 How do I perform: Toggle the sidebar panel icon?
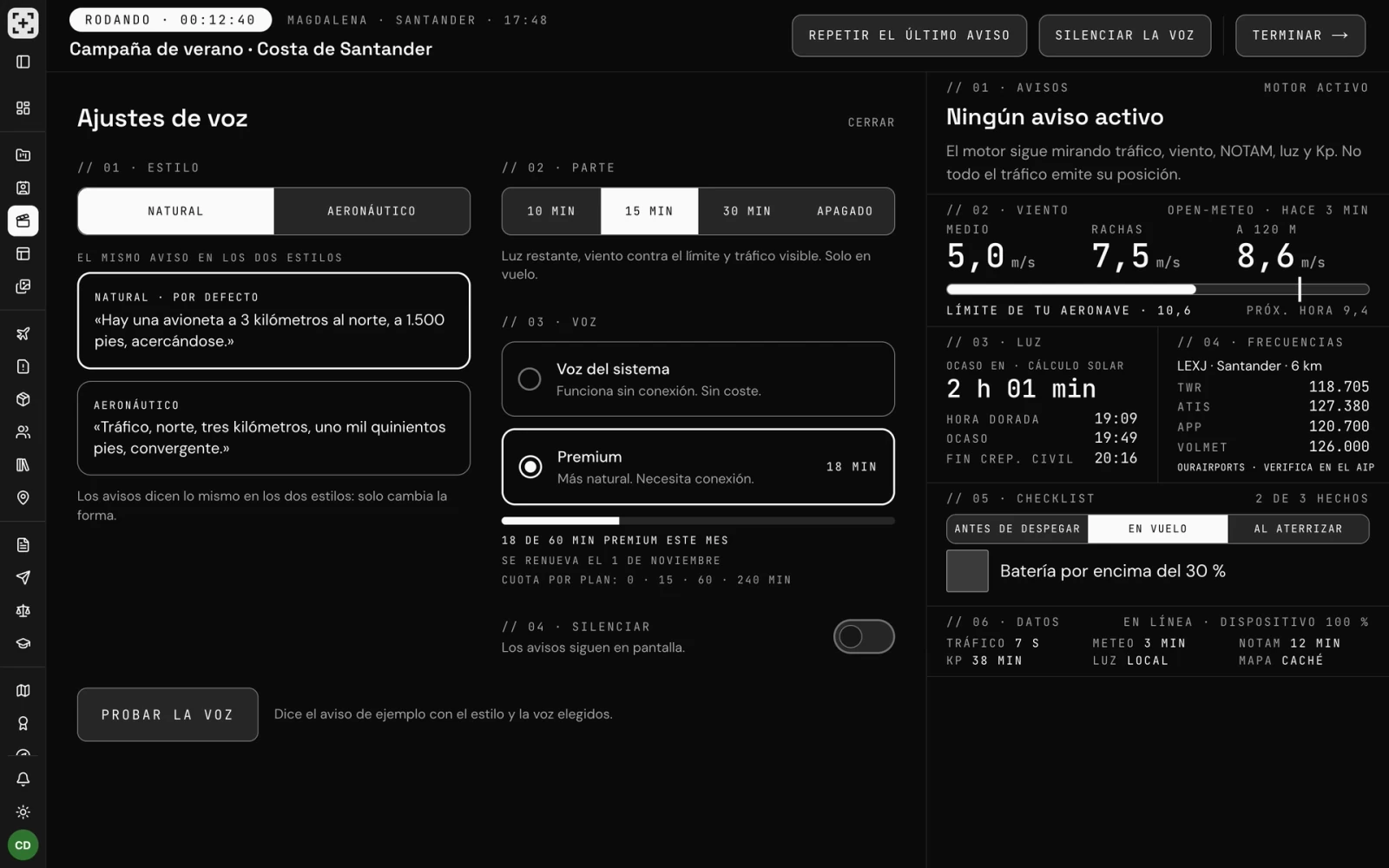[23, 62]
